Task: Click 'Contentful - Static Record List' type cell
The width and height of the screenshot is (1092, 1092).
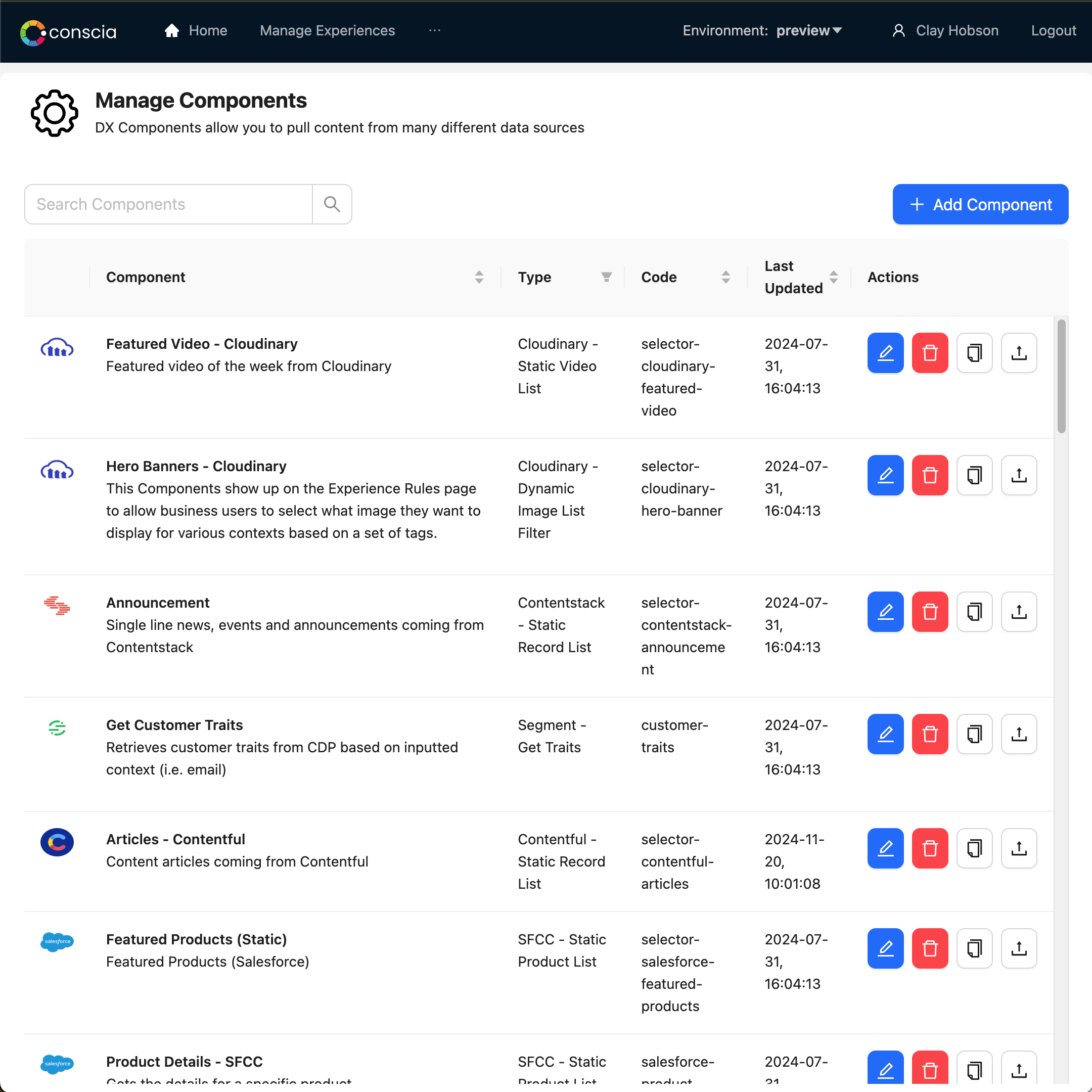Action: pyautogui.click(x=561, y=861)
